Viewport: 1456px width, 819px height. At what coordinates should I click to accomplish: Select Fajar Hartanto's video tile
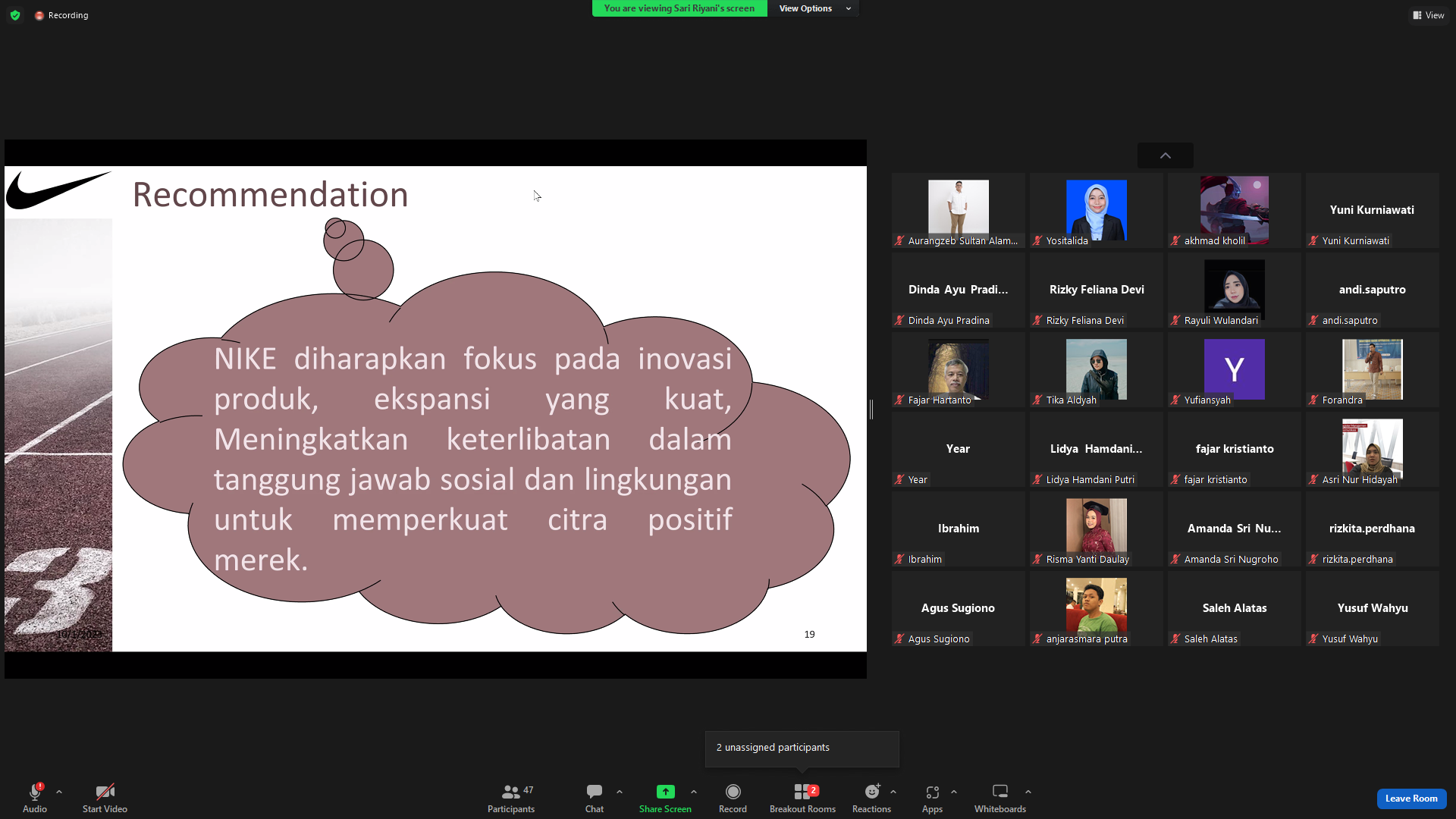(x=958, y=369)
